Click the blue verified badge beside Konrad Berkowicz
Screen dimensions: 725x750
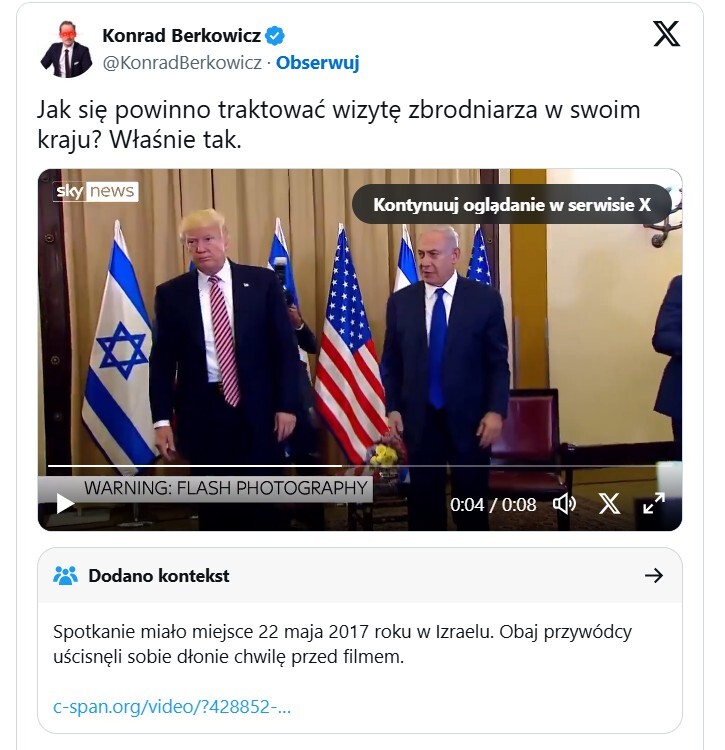click(275, 36)
